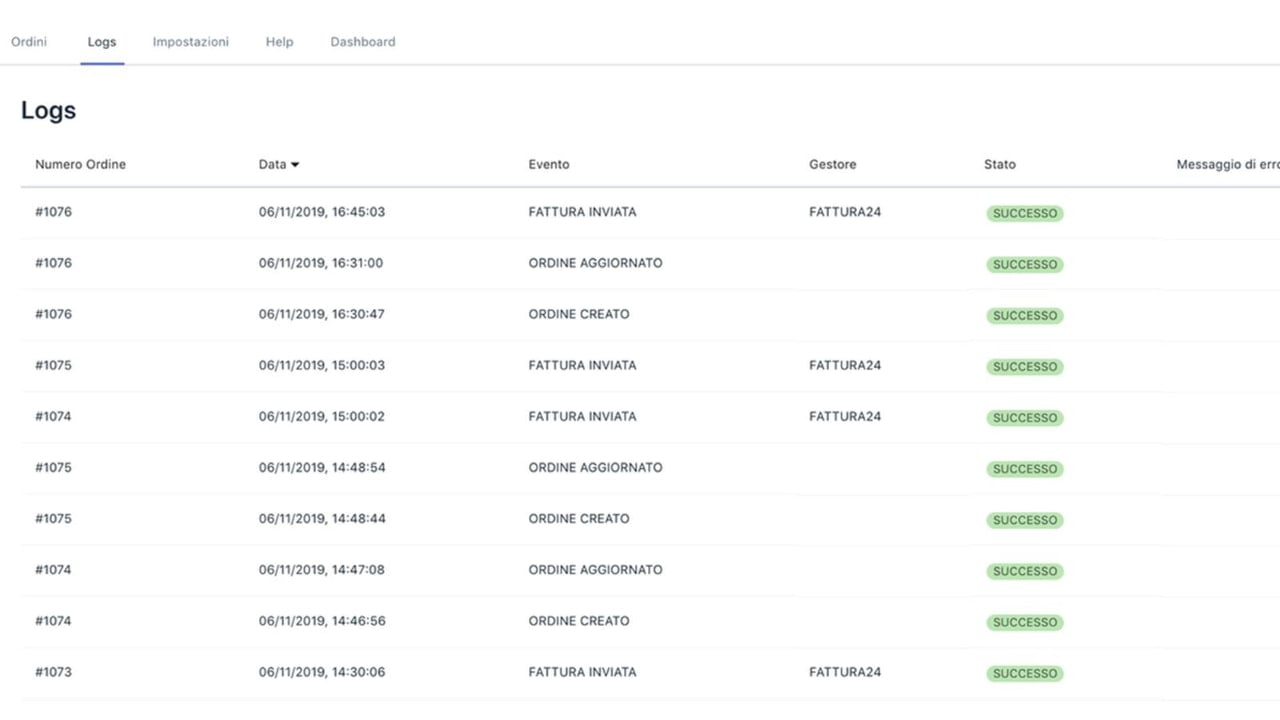The height and width of the screenshot is (720, 1280).
Task: Click ORDINE CREATO event at 16:30:47
Action: click(x=579, y=314)
